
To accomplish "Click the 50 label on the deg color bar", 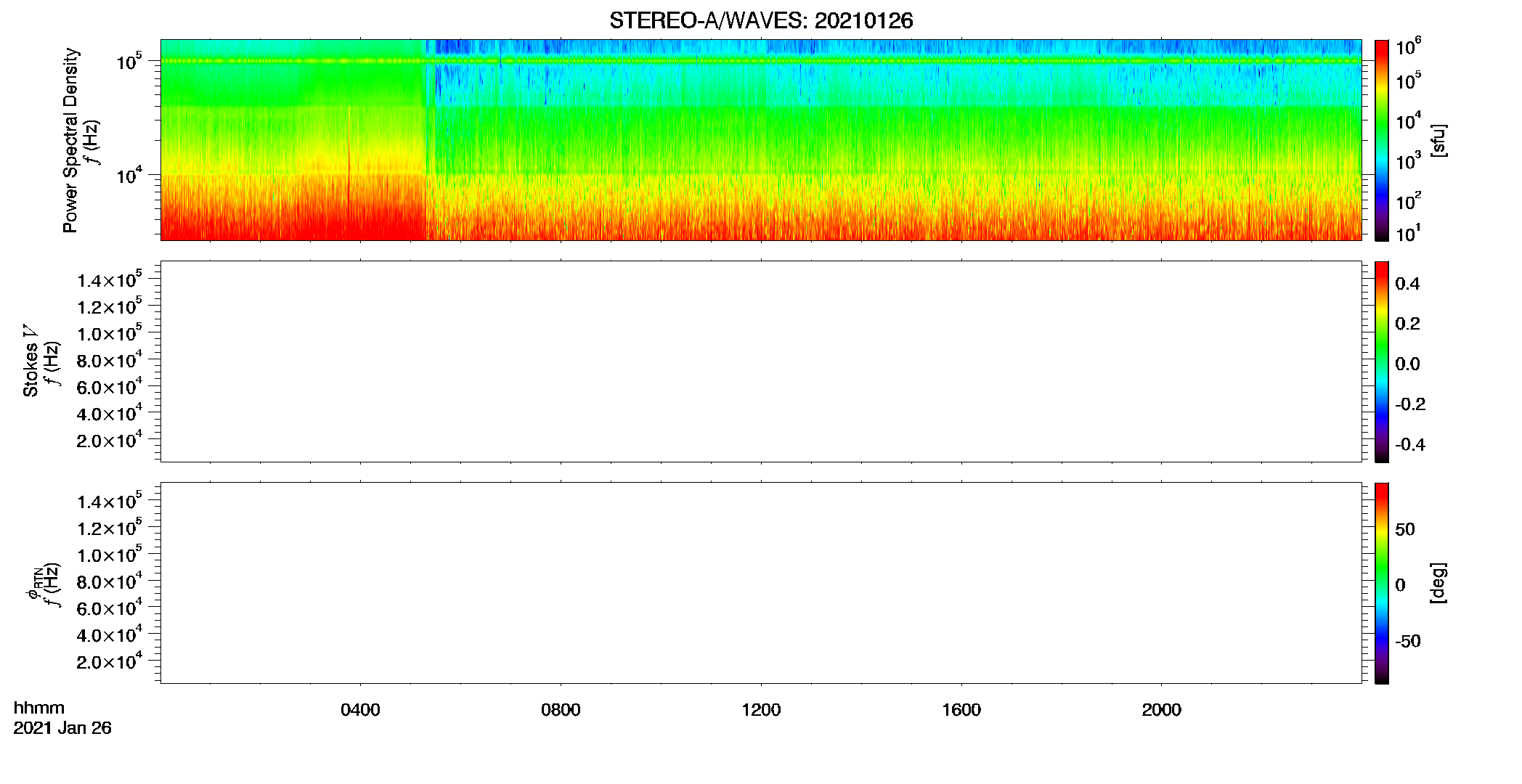I will [1405, 529].
